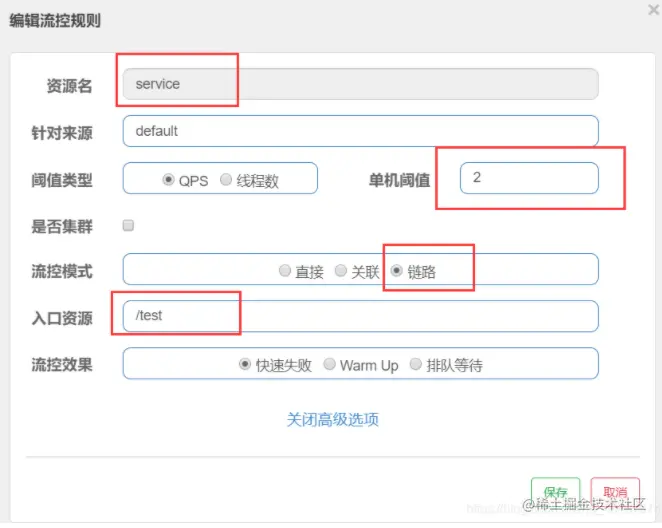Select the QPS threshold type
This screenshot has width=662, height=528.
[168, 180]
